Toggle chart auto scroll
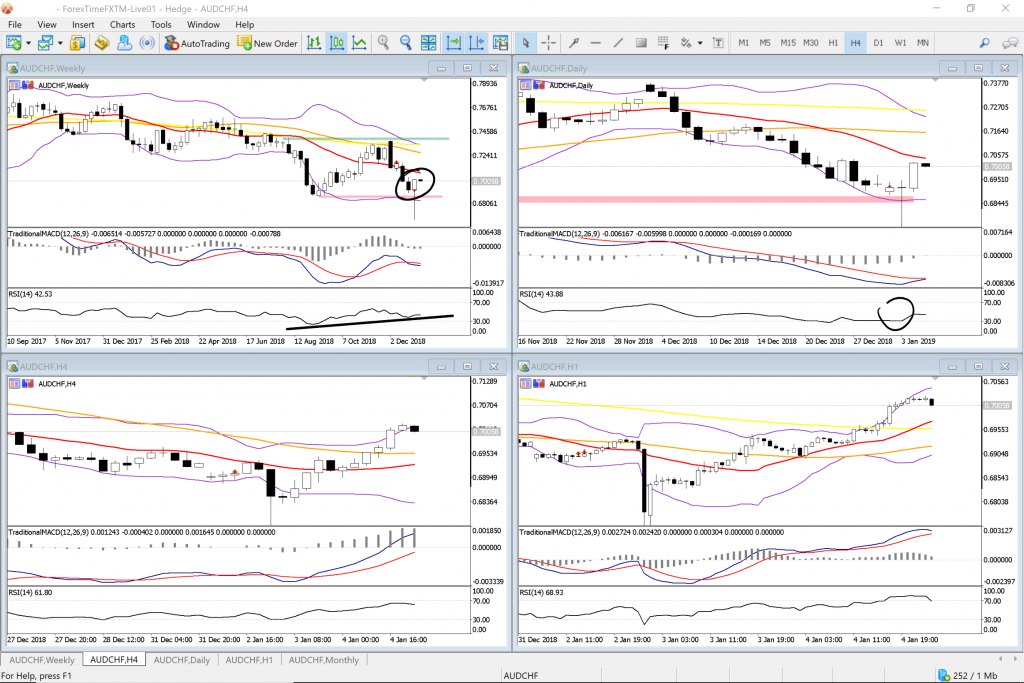The width and height of the screenshot is (1024, 683). pos(453,43)
